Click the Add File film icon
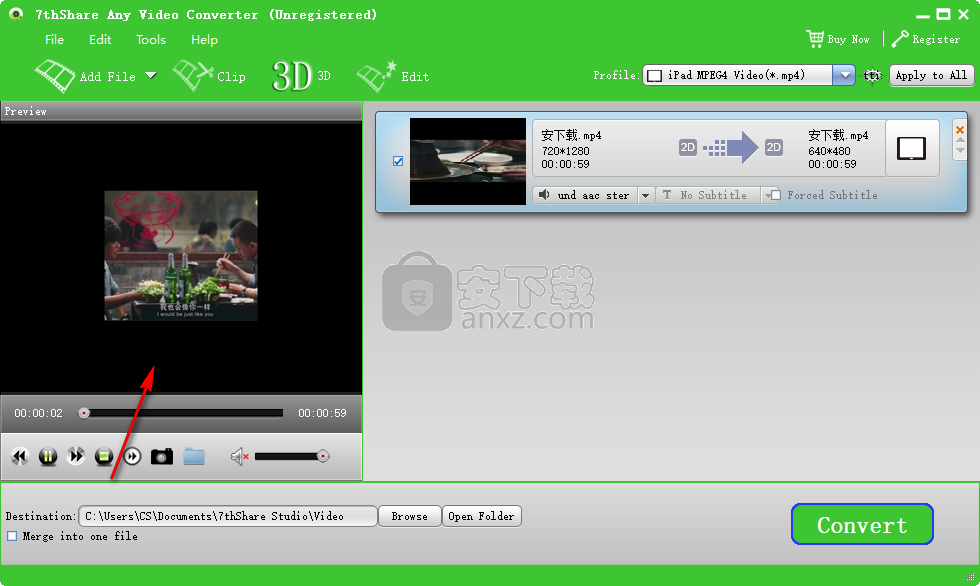 55,76
